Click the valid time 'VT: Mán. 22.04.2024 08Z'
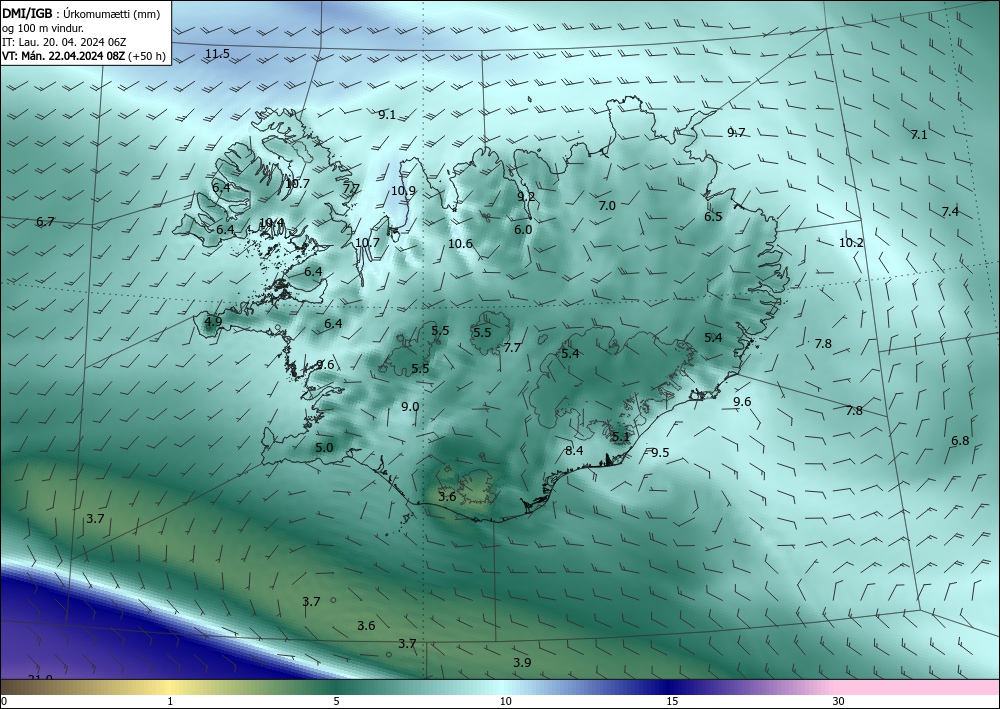1000x709 pixels. (x=64, y=56)
